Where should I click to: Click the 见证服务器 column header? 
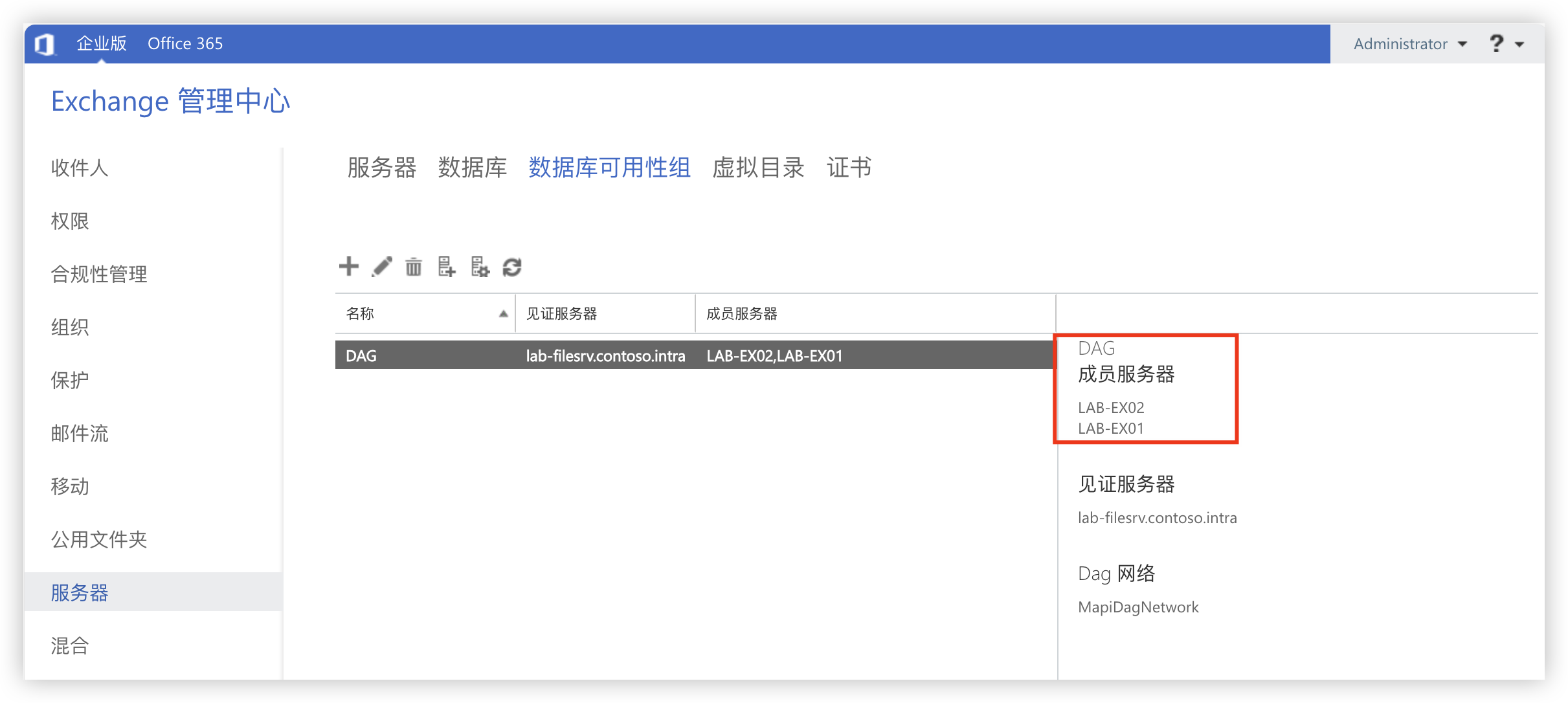coord(605,313)
